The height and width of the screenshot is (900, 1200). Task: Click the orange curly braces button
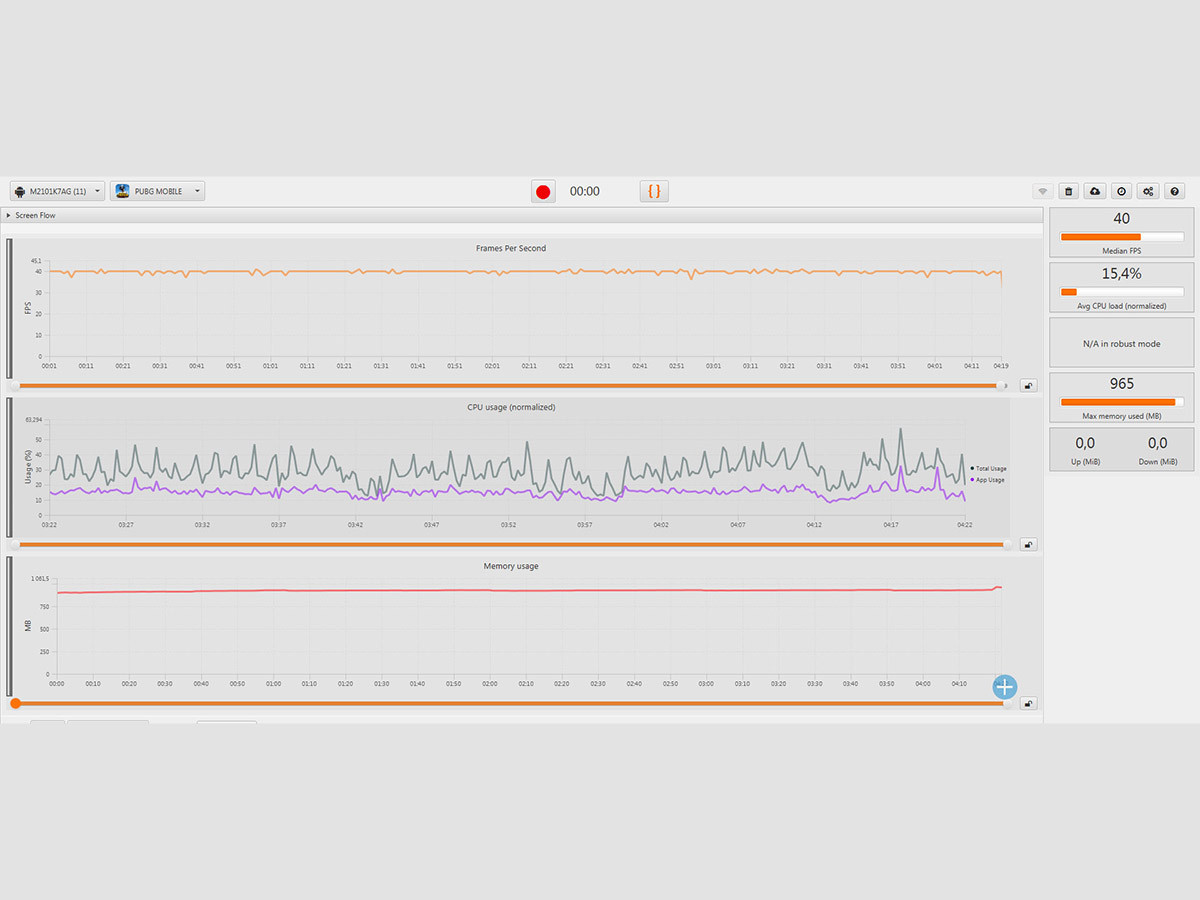click(x=654, y=191)
